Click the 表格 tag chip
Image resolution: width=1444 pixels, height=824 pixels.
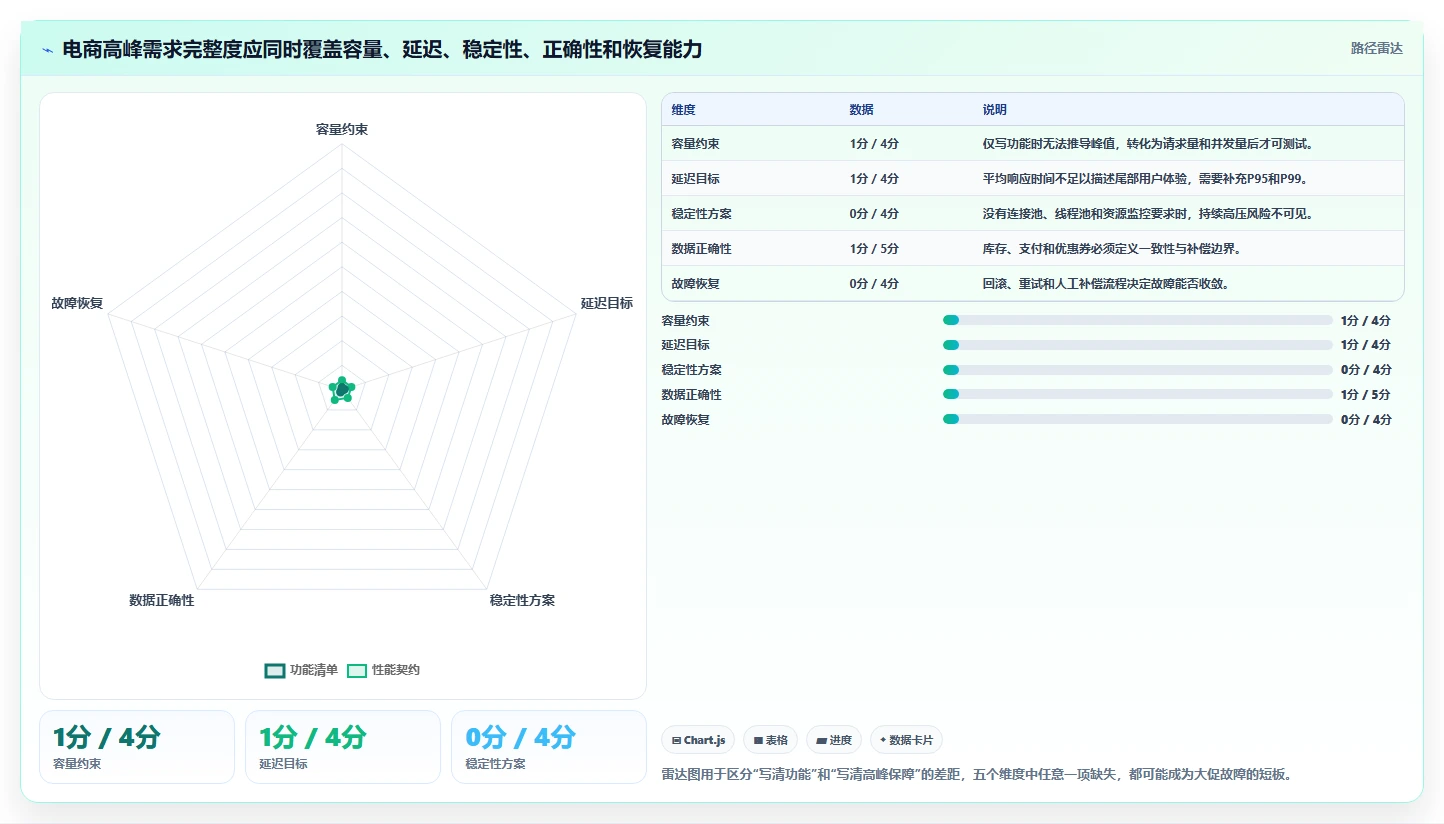tap(770, 740)
